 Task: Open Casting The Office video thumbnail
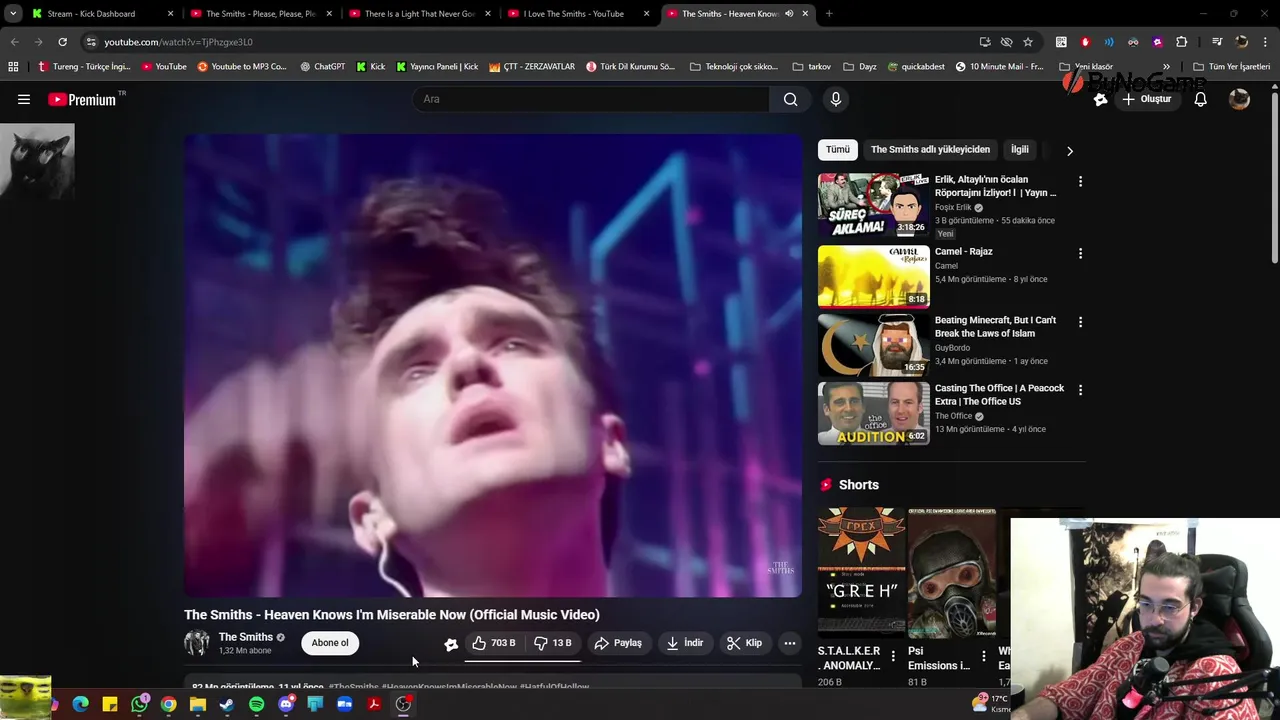coord(874,413)
